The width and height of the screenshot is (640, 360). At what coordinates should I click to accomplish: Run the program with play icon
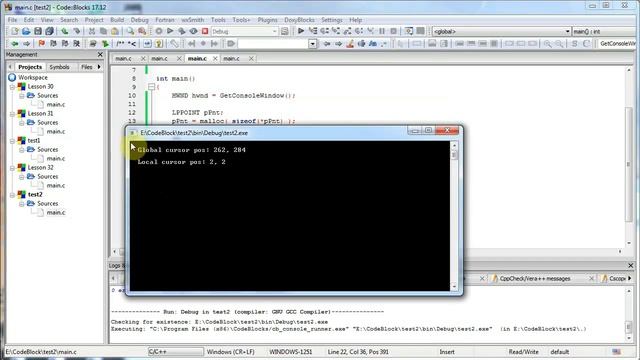170,31
